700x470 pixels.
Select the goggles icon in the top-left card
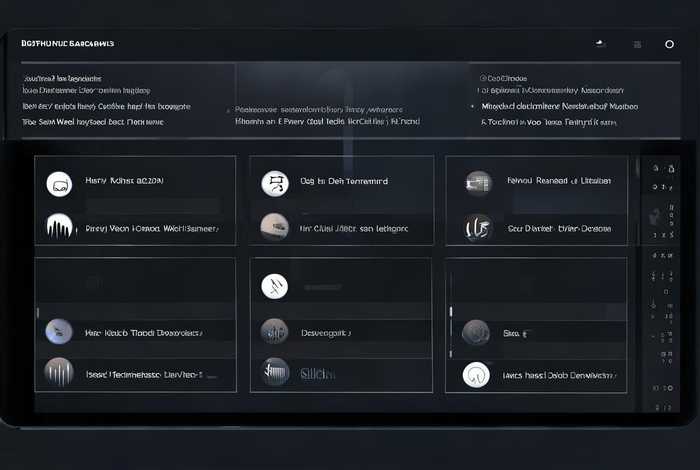(x=59, y=183)
